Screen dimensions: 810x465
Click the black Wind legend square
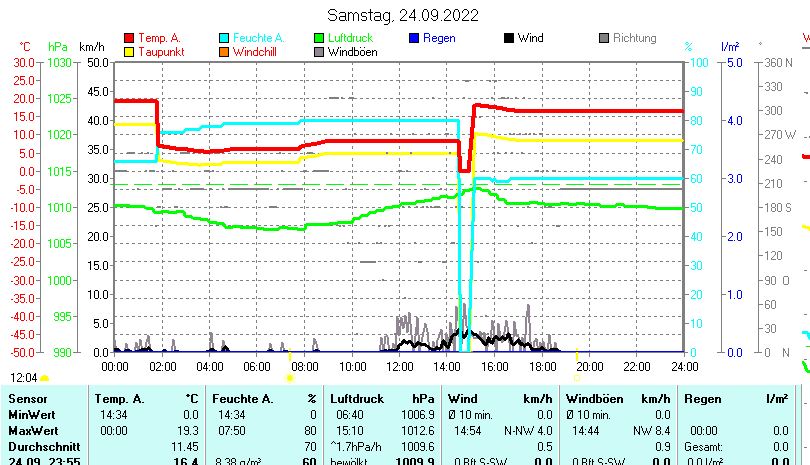pos(509,39)
